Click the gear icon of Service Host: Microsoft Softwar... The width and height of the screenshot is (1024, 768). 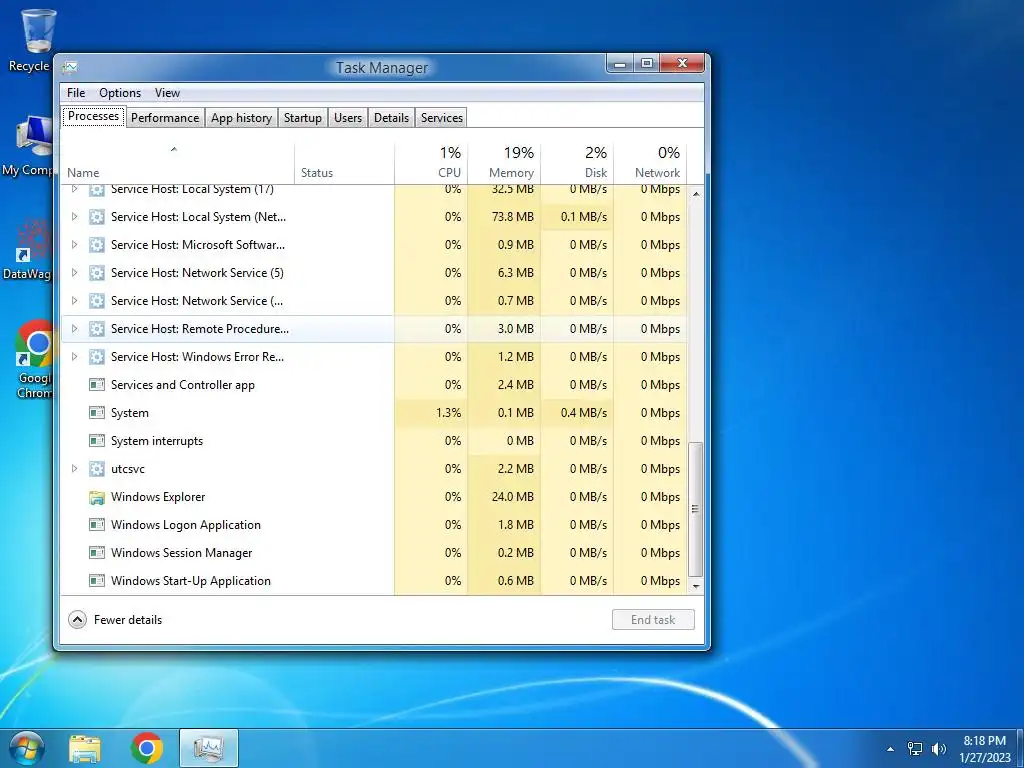click(97, 245)
